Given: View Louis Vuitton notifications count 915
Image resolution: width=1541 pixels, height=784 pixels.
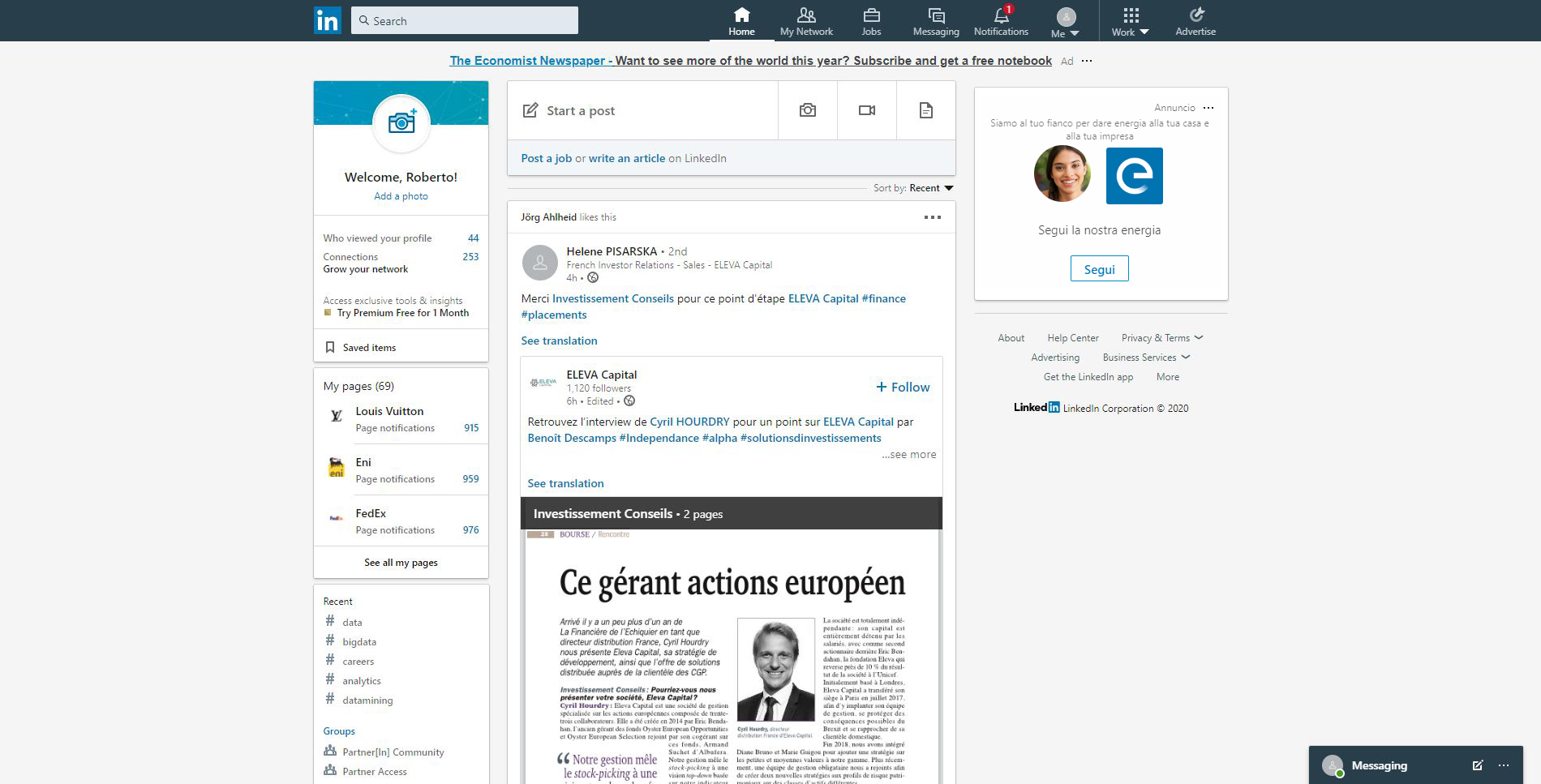Looking at the screenshot, I should pyautogui.click(x=471, y=428).
